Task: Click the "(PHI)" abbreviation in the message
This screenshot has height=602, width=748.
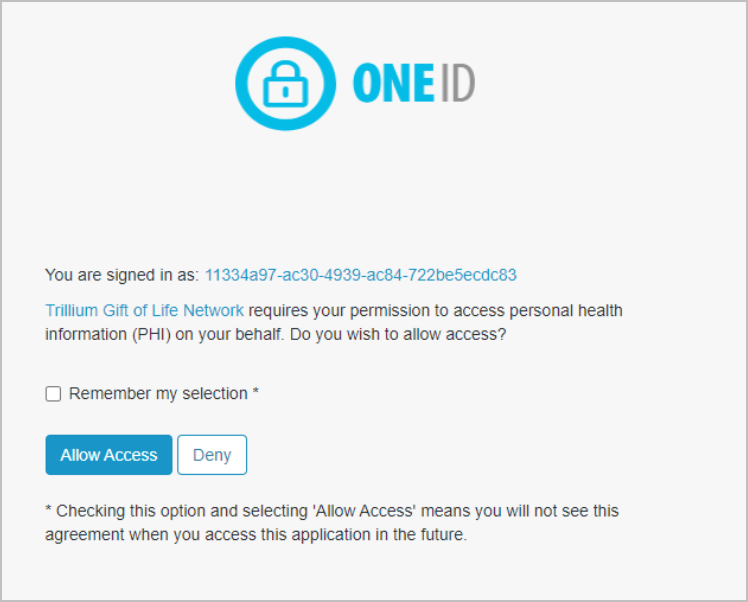Action: point(151,334)
